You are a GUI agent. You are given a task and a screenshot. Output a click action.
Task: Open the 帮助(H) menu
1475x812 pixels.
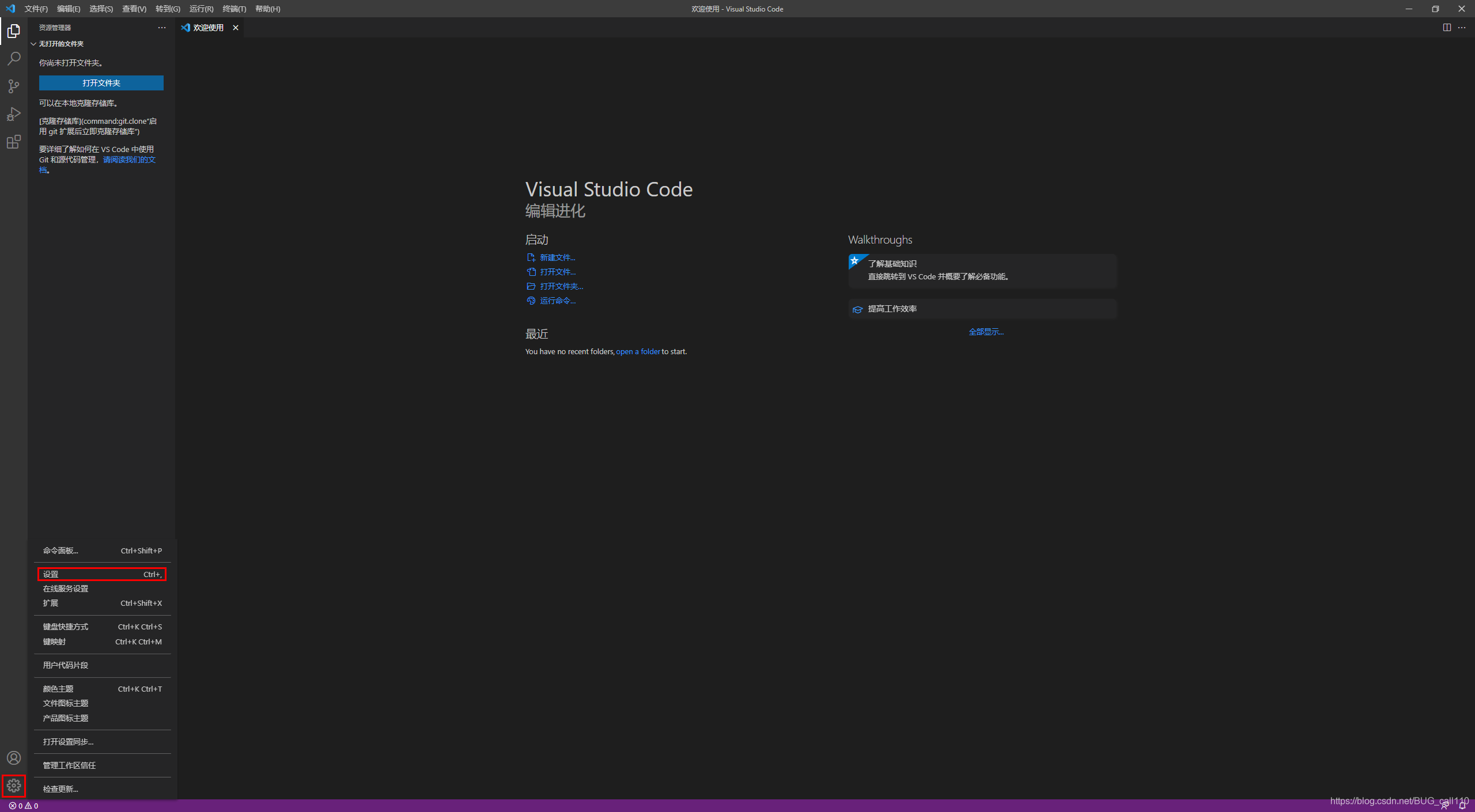tap(267, 9)
